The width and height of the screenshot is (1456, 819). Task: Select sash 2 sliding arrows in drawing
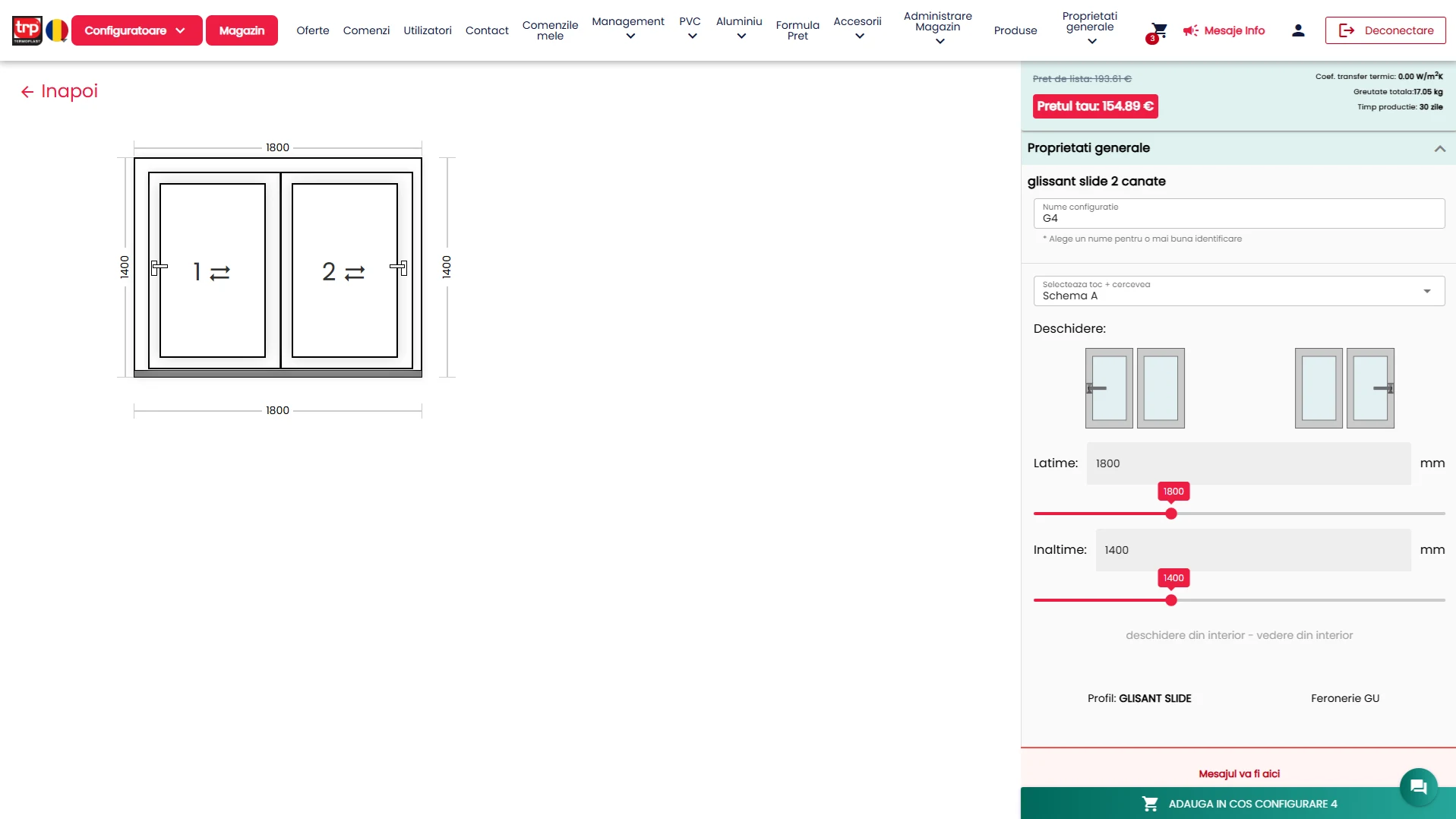pyautogui.click(x=355, y=273)
